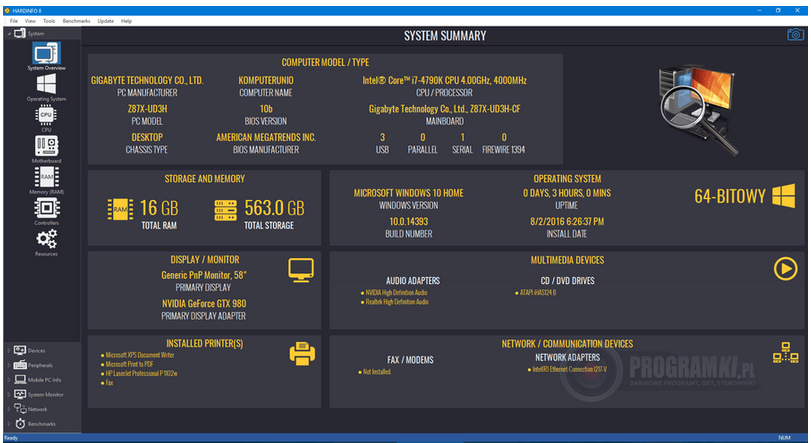Screen dimensions: 811x443
Task: Select the Network category icon
Action: (x=20, y=409)
